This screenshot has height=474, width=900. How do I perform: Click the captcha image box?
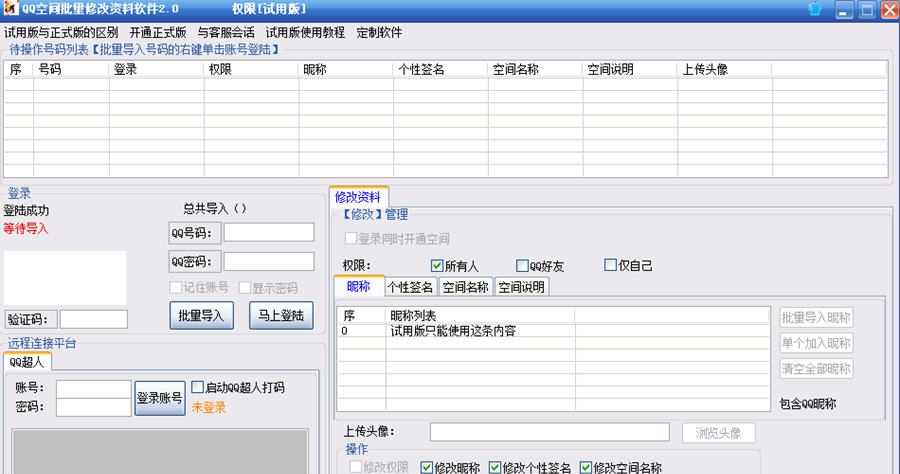pyautogui.click(x=65, y=278)
